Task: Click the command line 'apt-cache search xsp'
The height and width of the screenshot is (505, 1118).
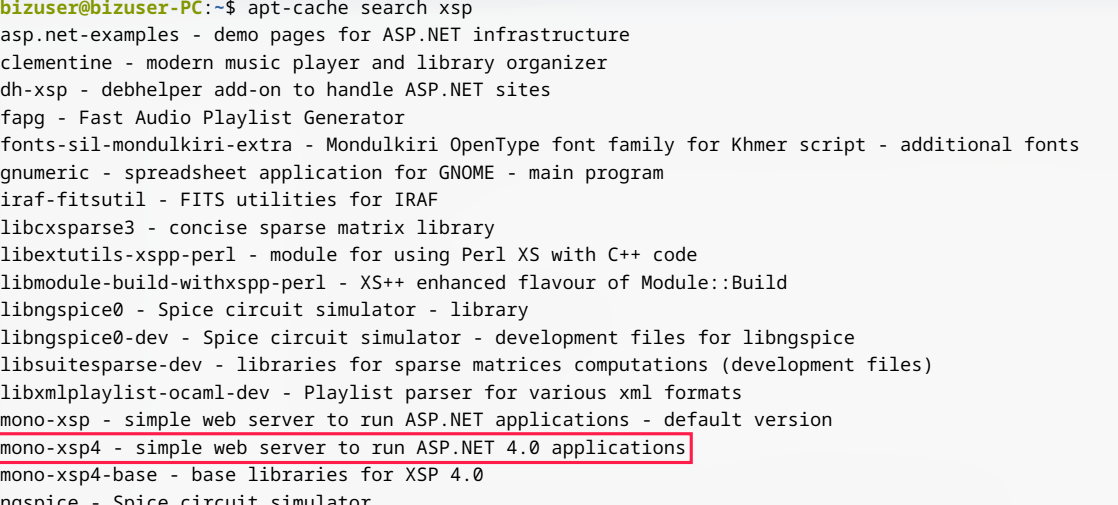Action: point(359,9)
